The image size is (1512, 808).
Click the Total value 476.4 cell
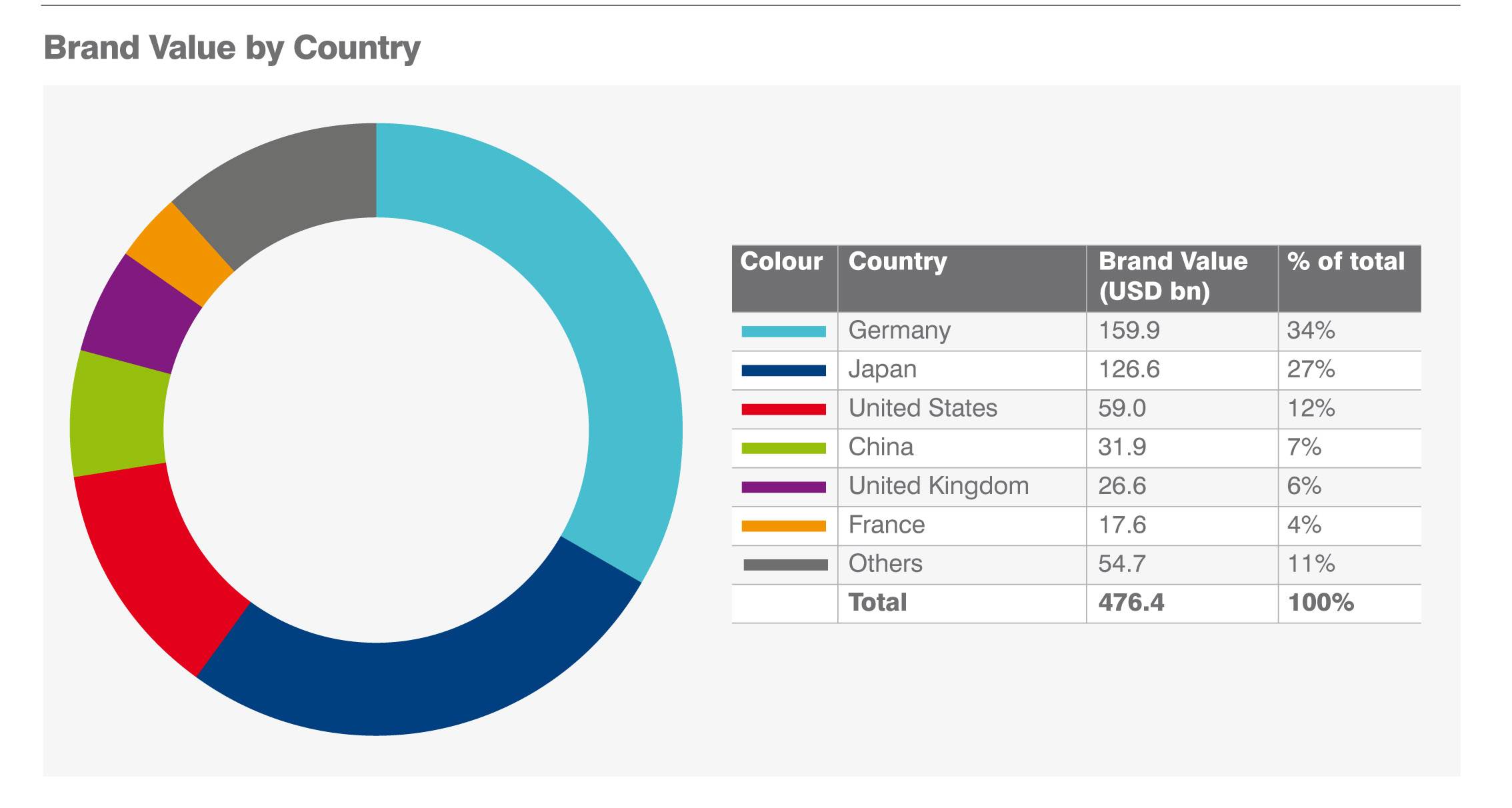[x=1131, y=603]
